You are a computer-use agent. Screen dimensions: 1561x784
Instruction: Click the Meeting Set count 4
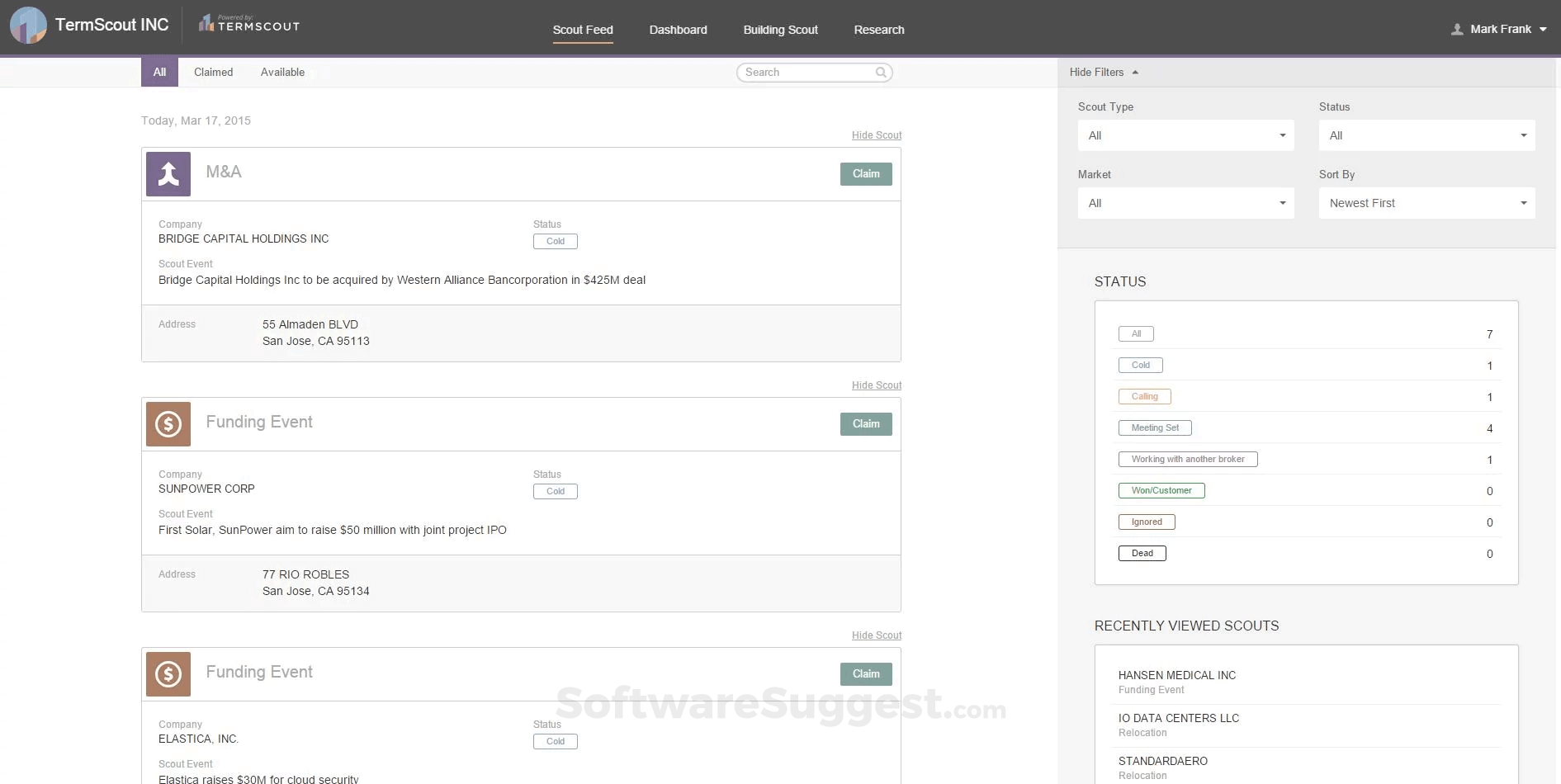coord(1490,428)
